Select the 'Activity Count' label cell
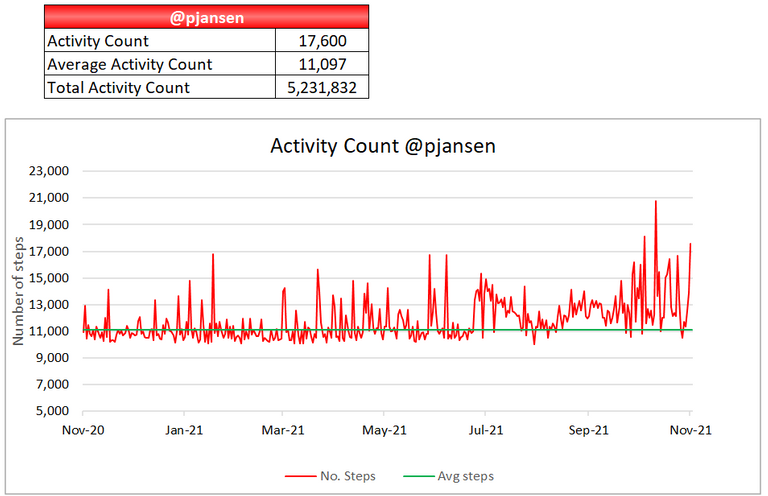 point(160,40)
